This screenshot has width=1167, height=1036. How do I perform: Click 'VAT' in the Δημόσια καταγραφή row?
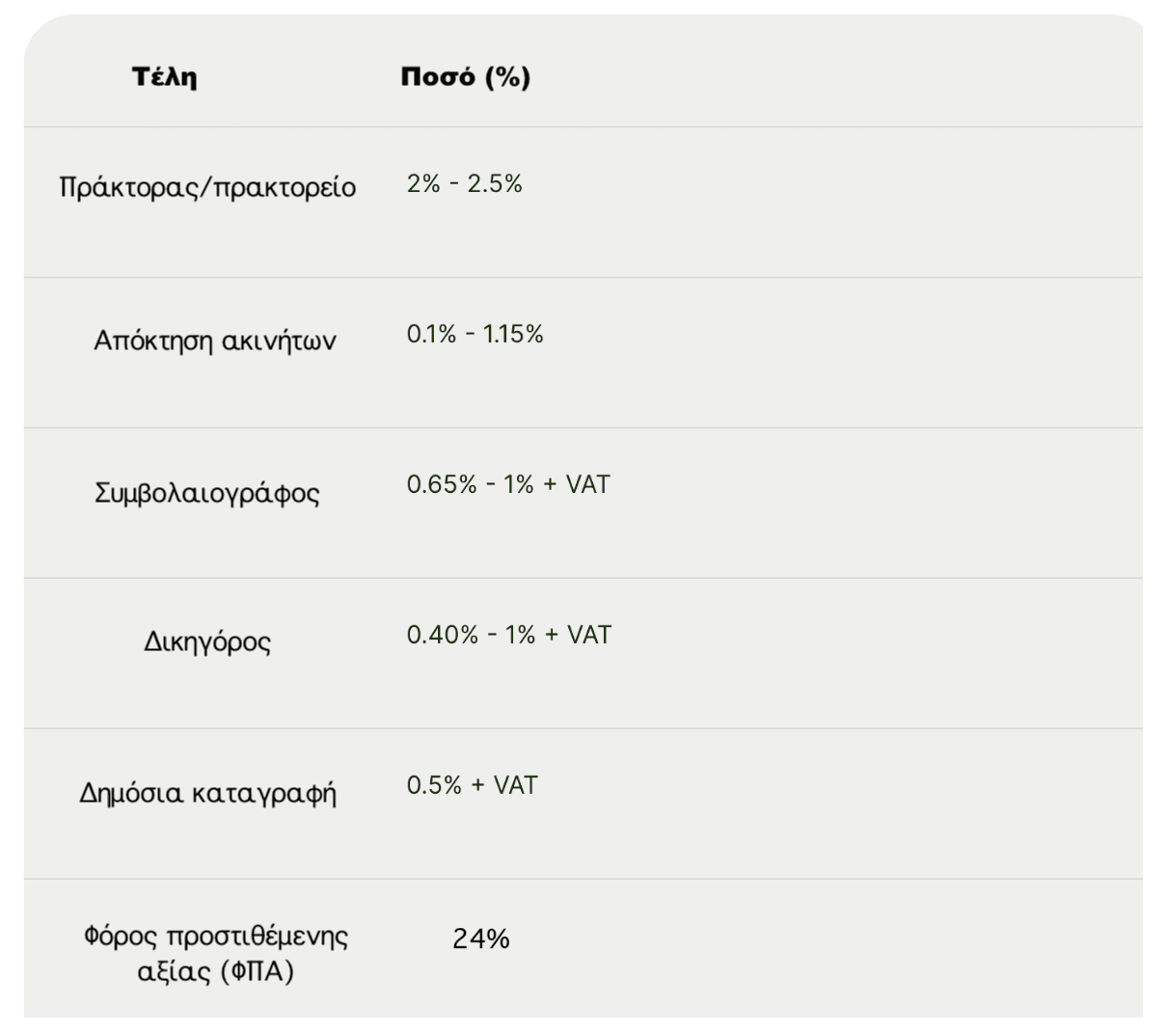(515, 786)
